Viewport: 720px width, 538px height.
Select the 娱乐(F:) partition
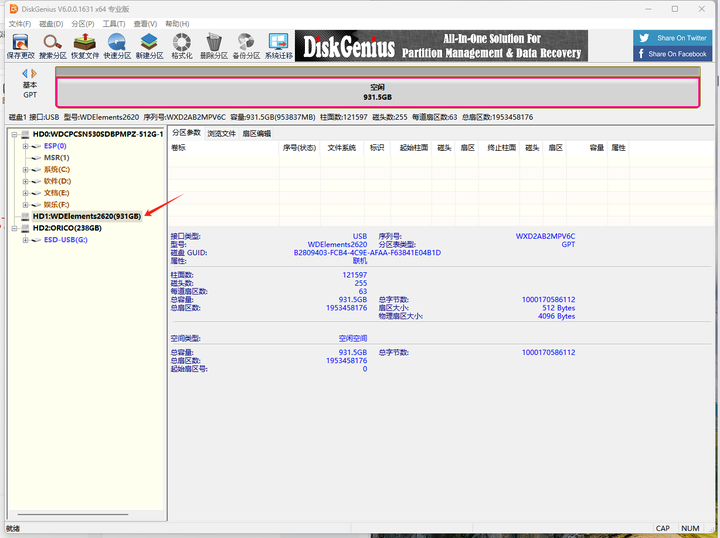point(56,205)
